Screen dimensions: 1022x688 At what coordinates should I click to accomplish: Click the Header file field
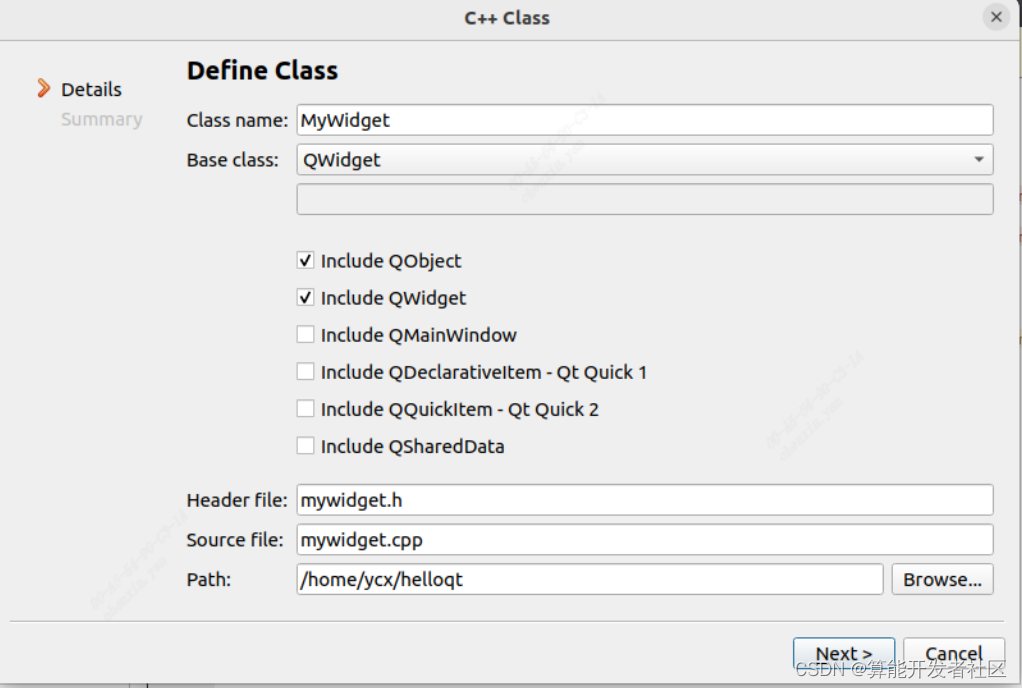[x=644, y=500]
